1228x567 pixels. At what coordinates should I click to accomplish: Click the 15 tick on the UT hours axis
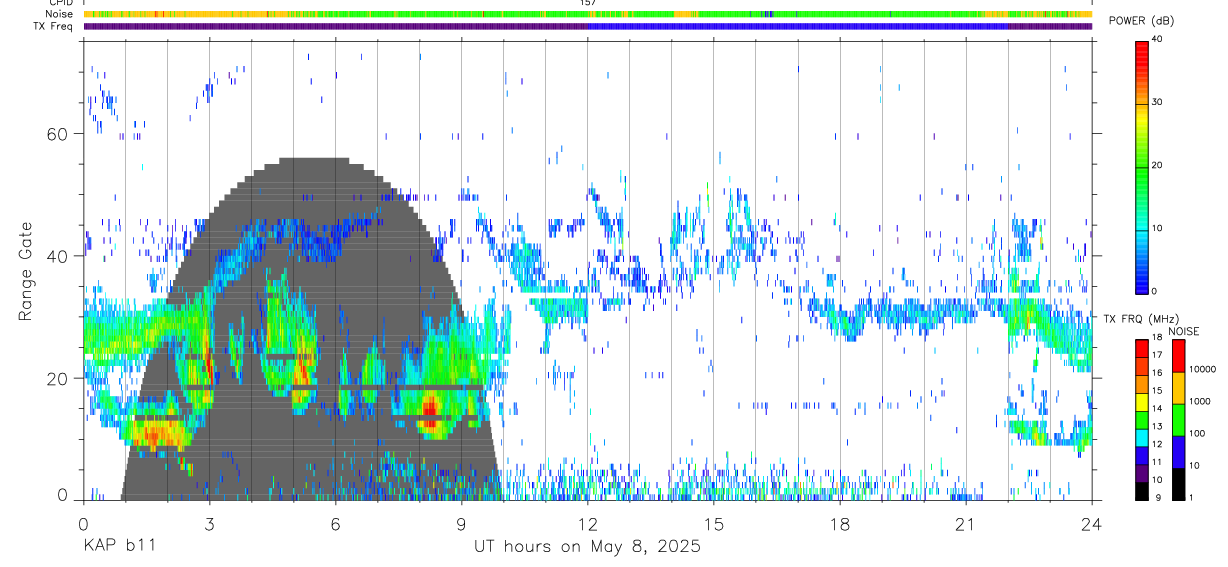(714, 523)
